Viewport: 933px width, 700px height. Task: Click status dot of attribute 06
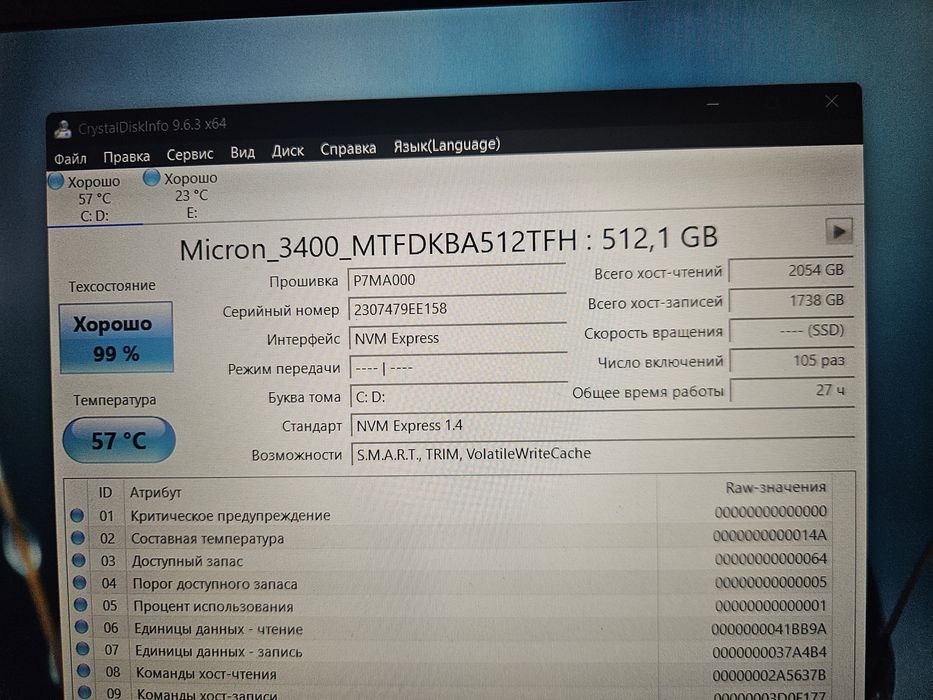tap(82, 627)
